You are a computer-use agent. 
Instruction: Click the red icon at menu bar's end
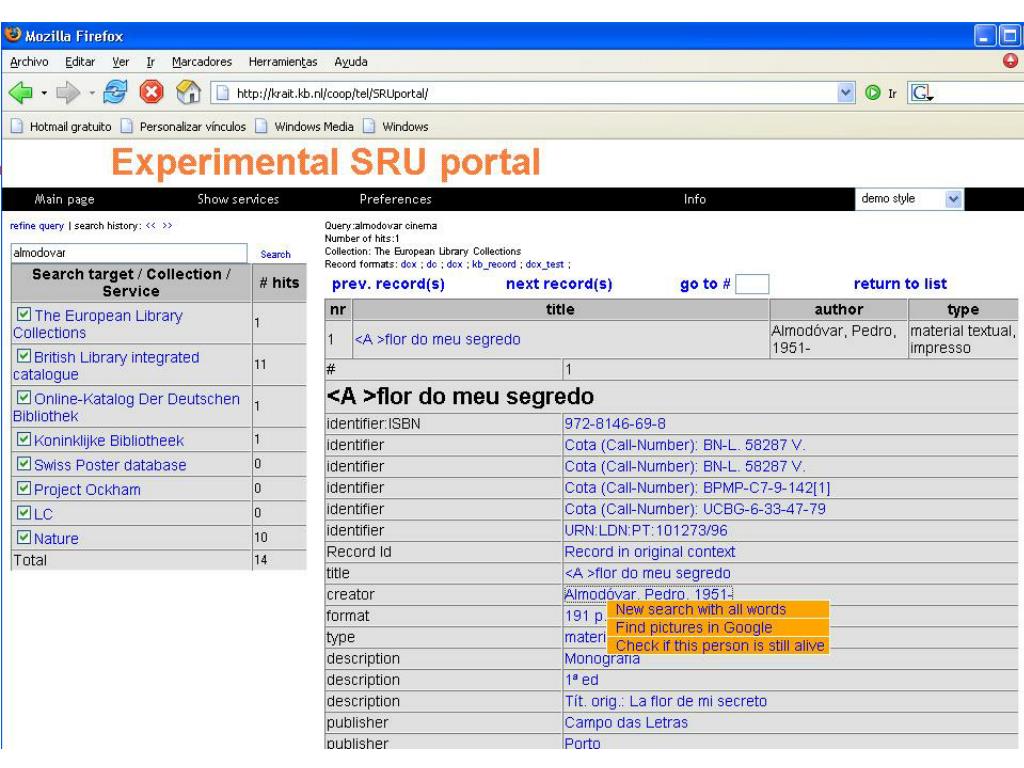pyautogui.click(x=1010, y=61)
